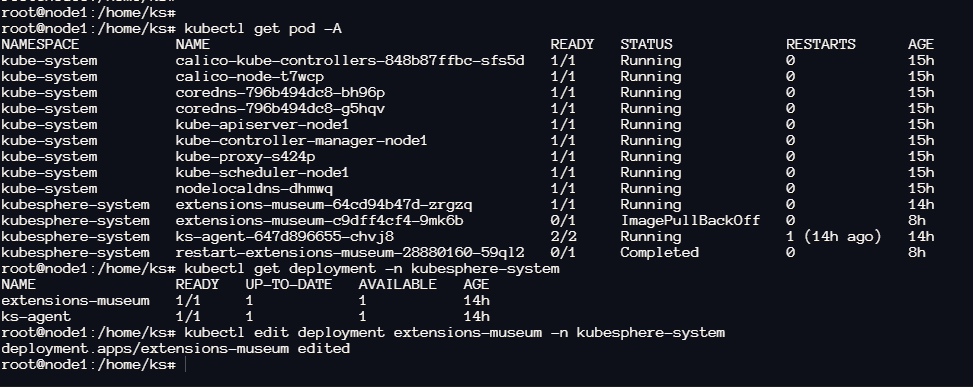Click the 1 (14h ago) restarts value
973x387 pixels.
833,237
